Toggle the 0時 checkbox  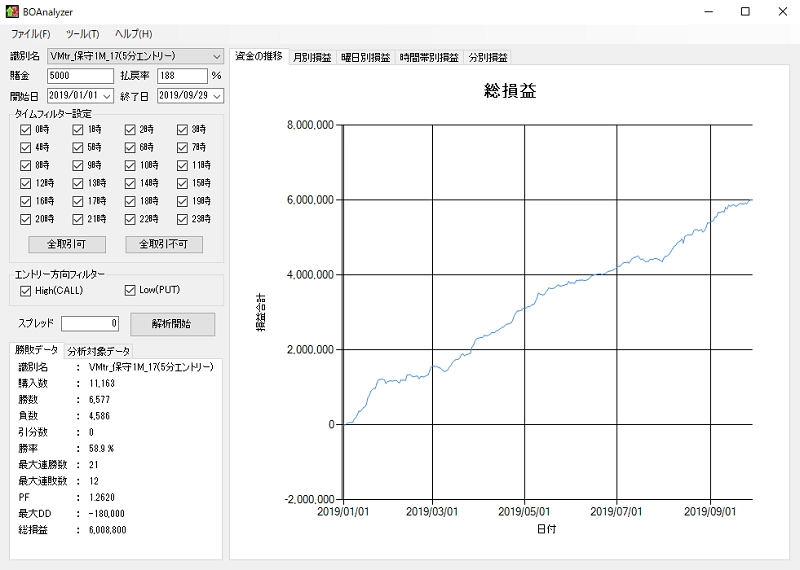click(x=26, y=130)
